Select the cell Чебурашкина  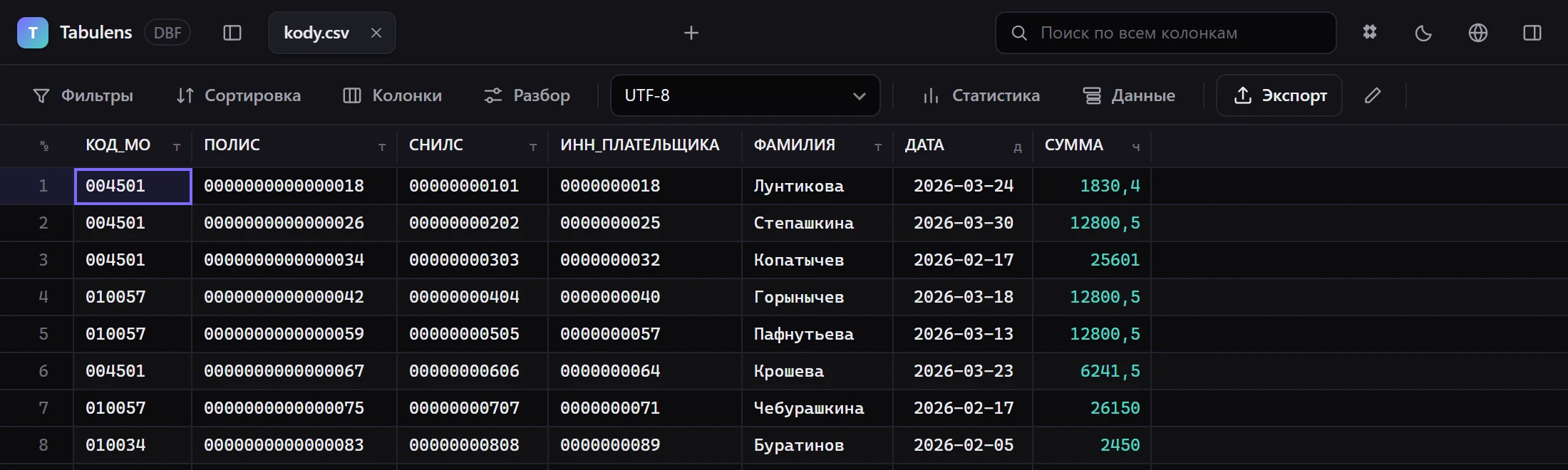817,409
